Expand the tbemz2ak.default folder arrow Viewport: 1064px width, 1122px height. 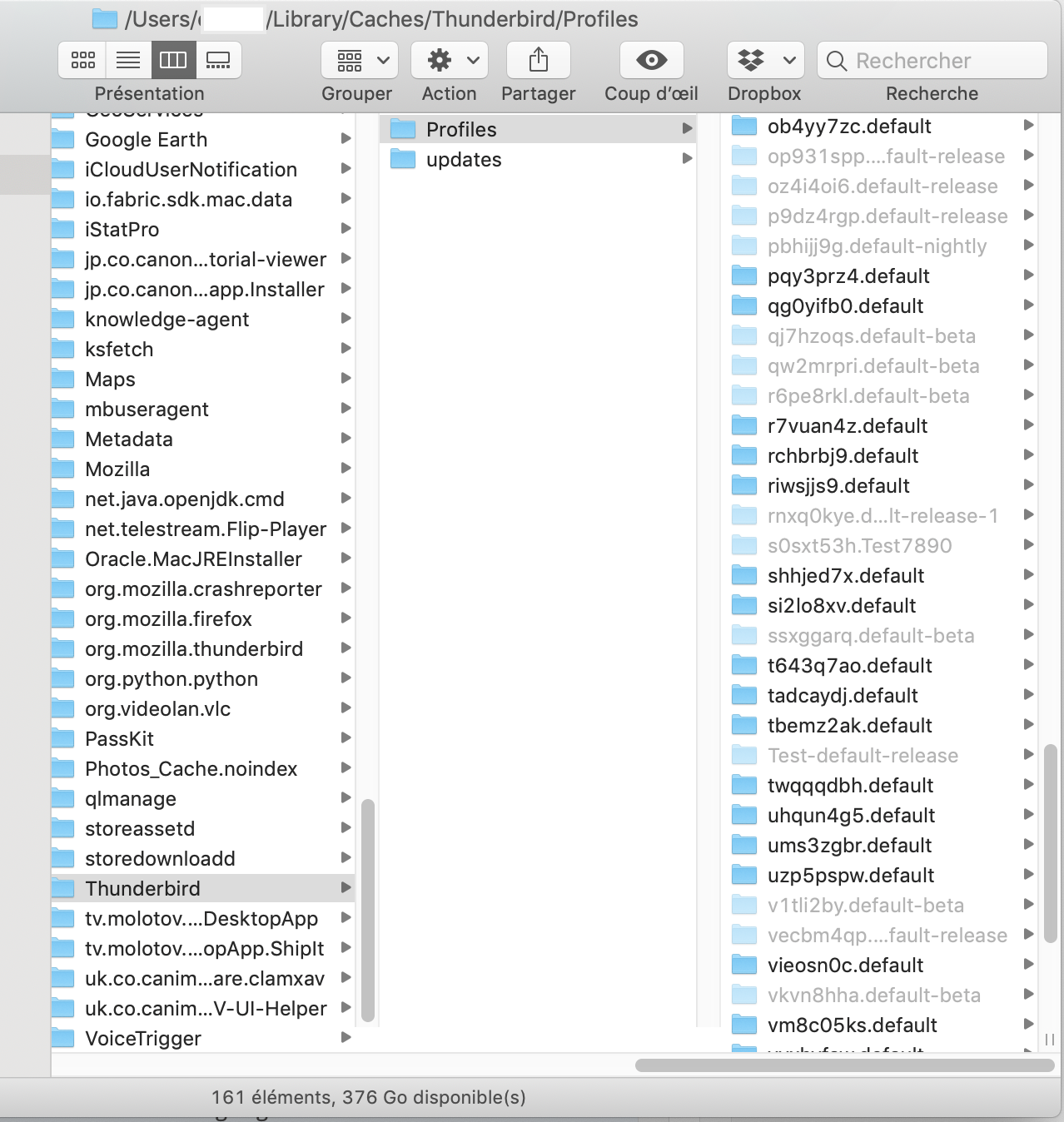(x=1028, y=724)
